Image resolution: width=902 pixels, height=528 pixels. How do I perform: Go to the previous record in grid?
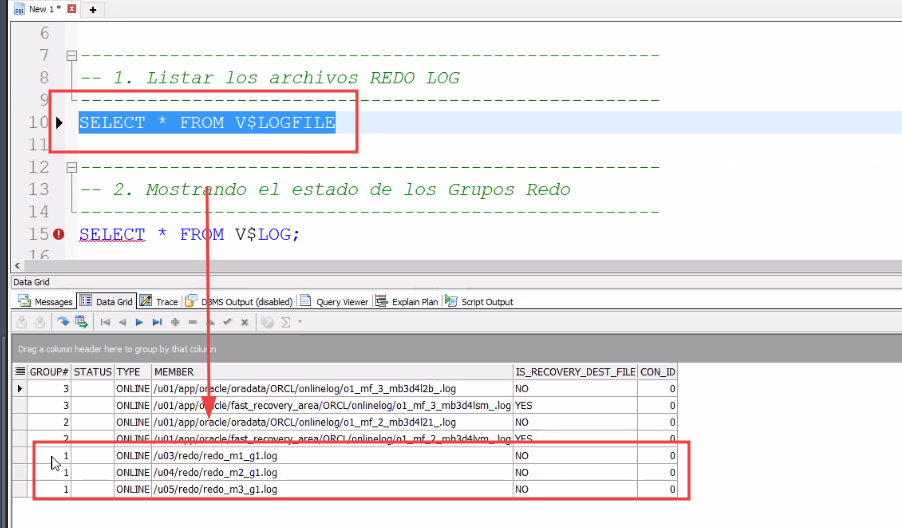pyautogui.click(x=123, y=322)
